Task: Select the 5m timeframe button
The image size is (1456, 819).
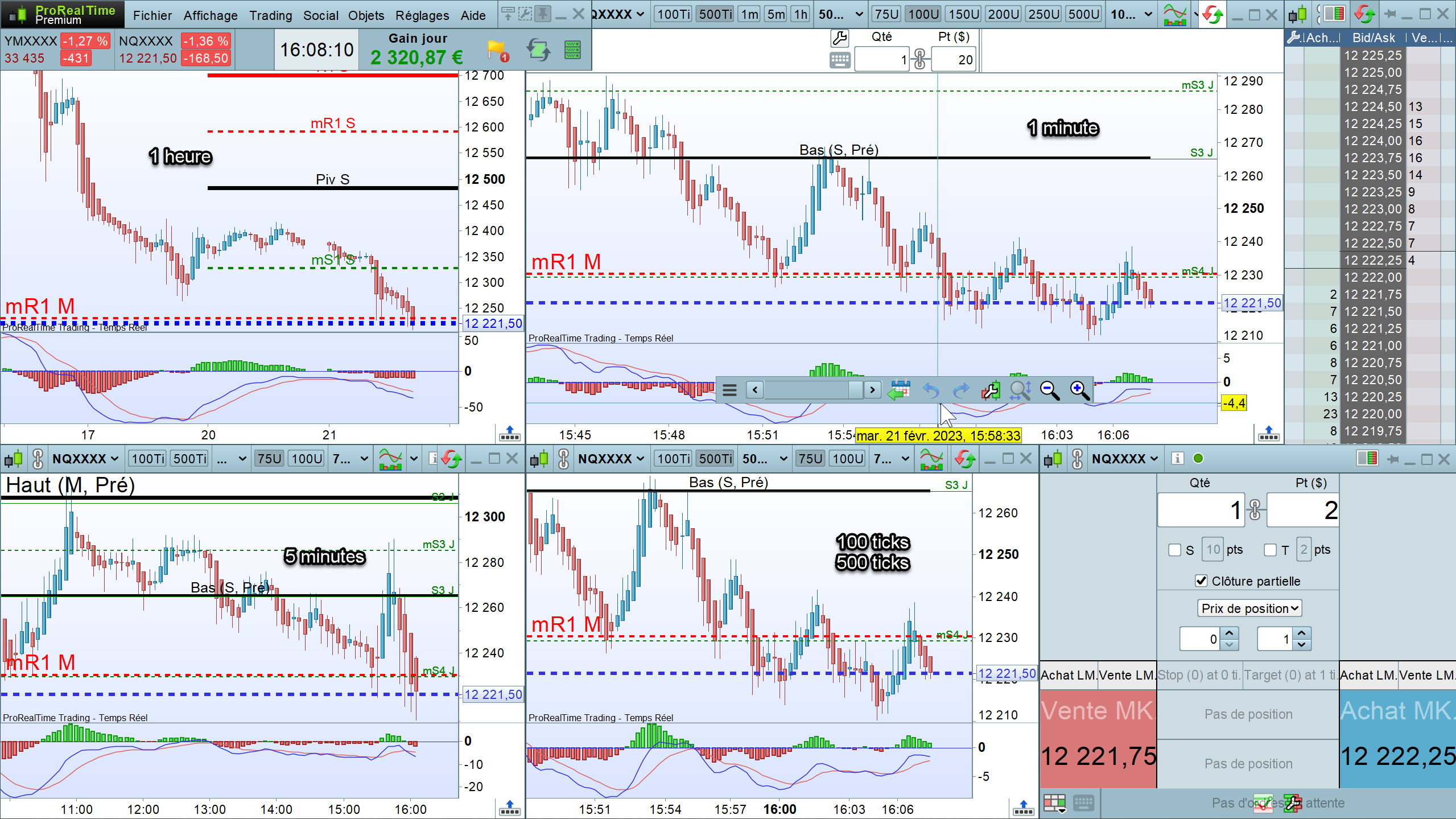Action: (776, 14)
